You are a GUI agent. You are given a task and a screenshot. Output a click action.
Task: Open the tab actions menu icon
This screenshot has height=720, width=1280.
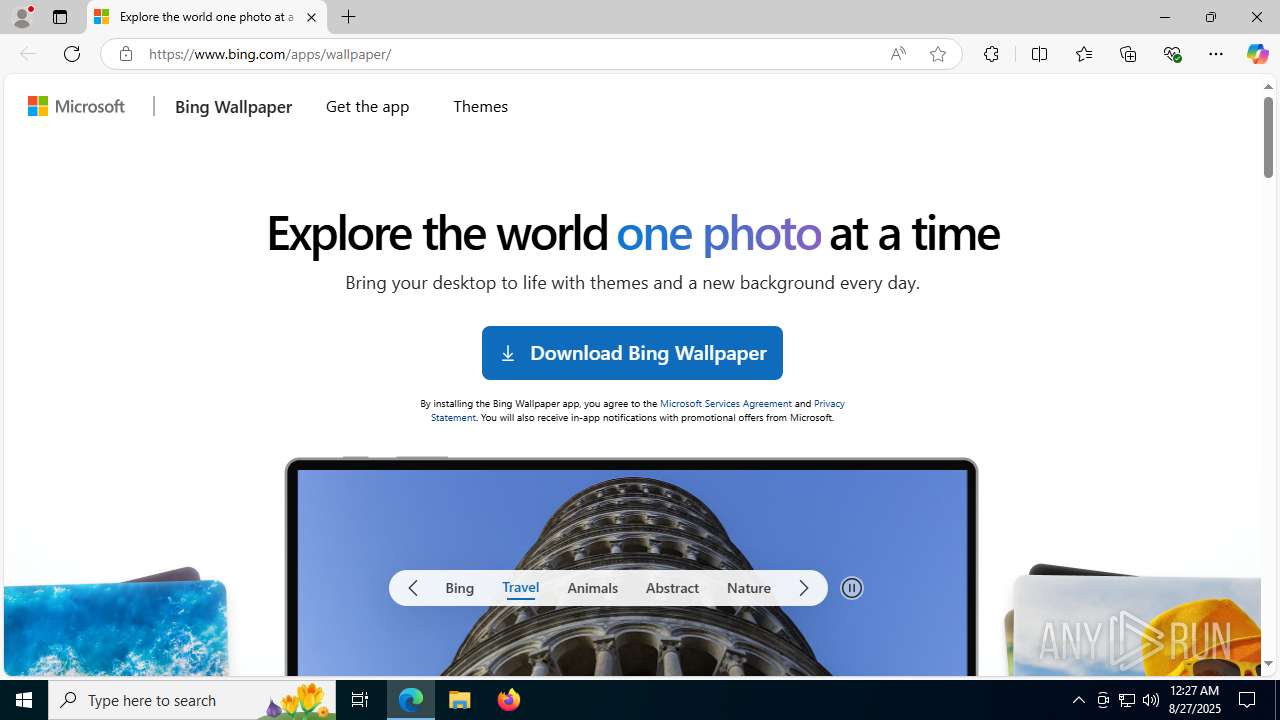click(x=60, y=17)
